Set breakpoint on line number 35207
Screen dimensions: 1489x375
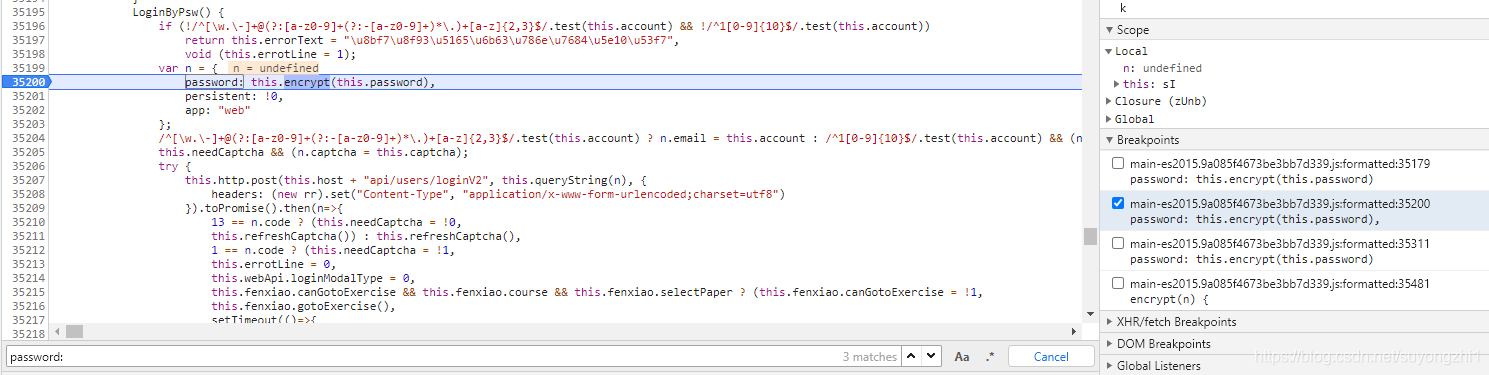click(28, 180)
